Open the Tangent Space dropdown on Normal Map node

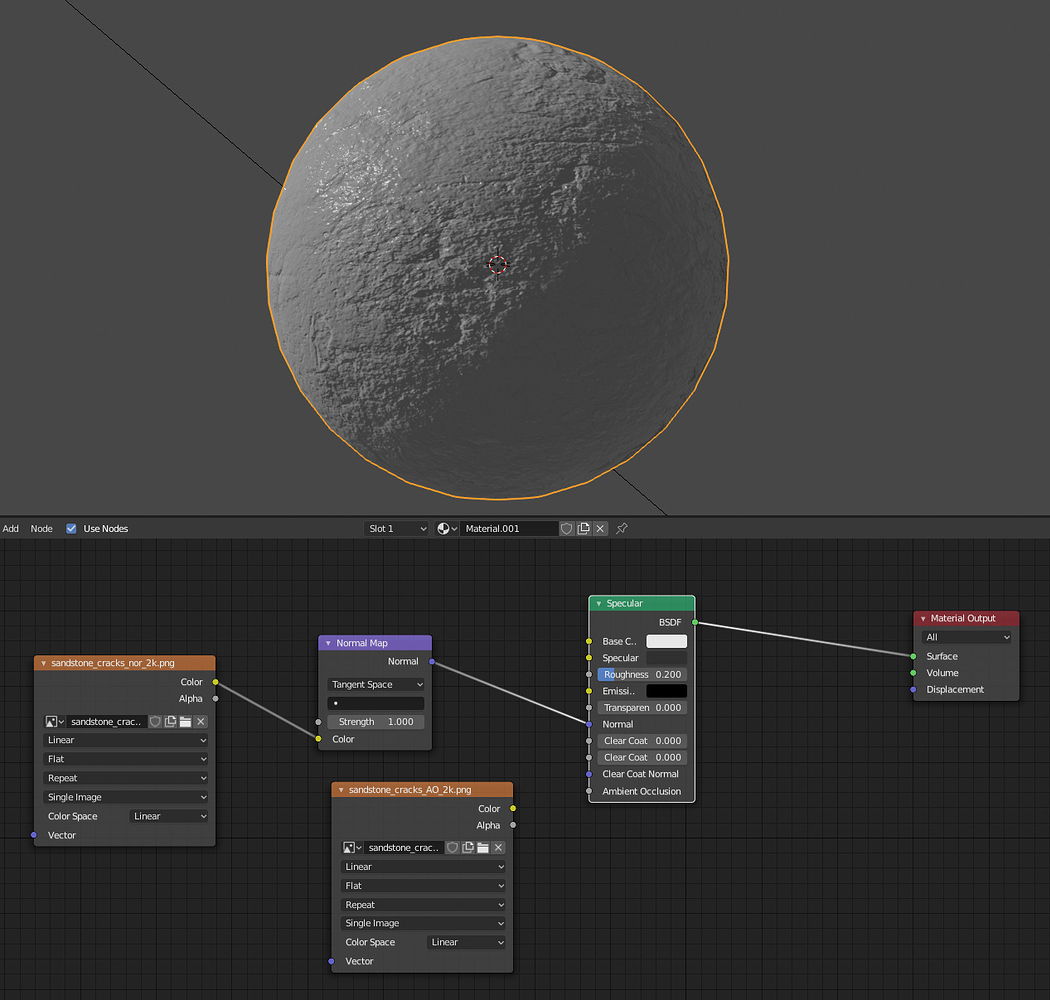pyautogui.click(x=375, y=684)
